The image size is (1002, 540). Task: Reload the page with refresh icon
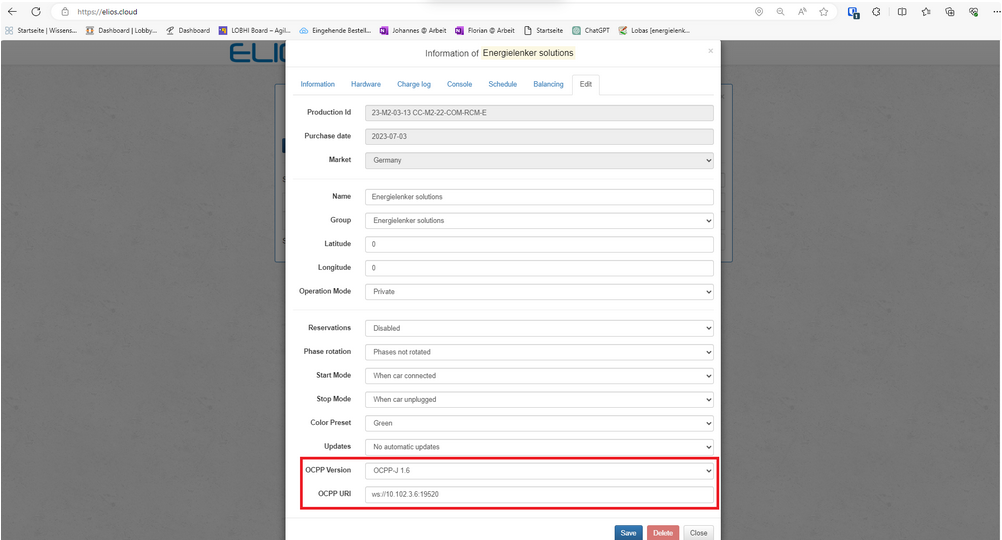[x=36, y=12]
